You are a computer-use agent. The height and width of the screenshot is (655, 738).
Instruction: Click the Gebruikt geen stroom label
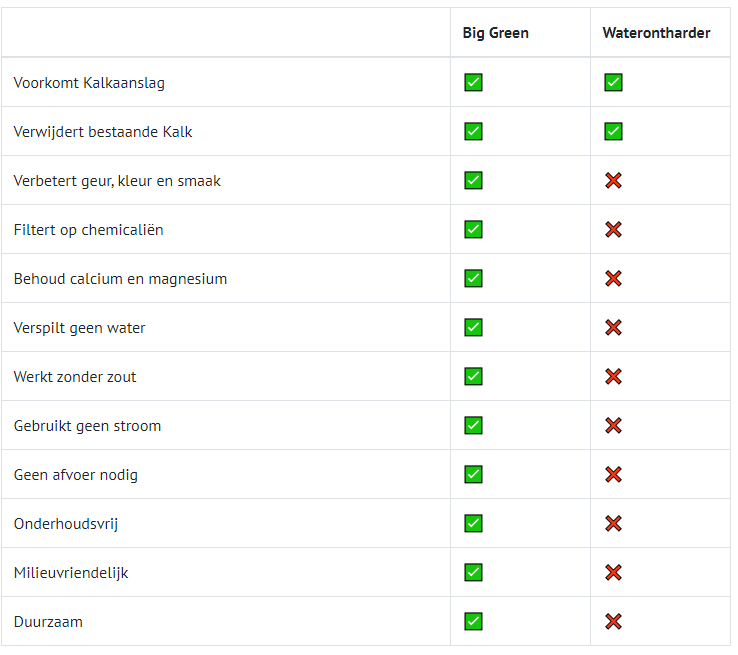point(87,426)
